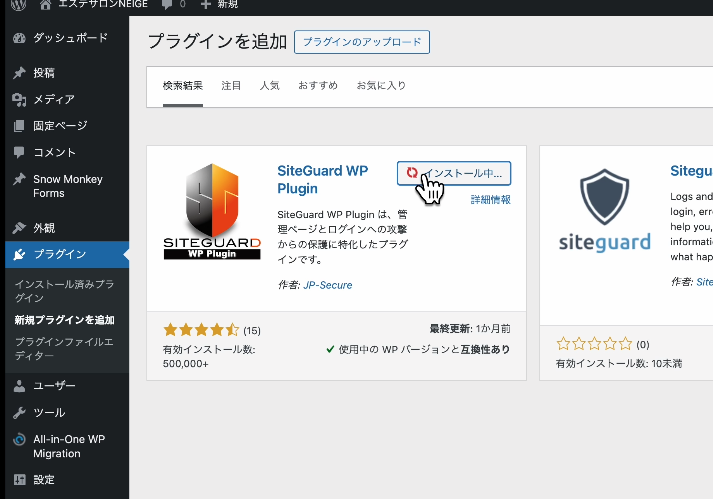Open 外観 menu item
Viewport: 713px width, 499px height.
(44, 227)
